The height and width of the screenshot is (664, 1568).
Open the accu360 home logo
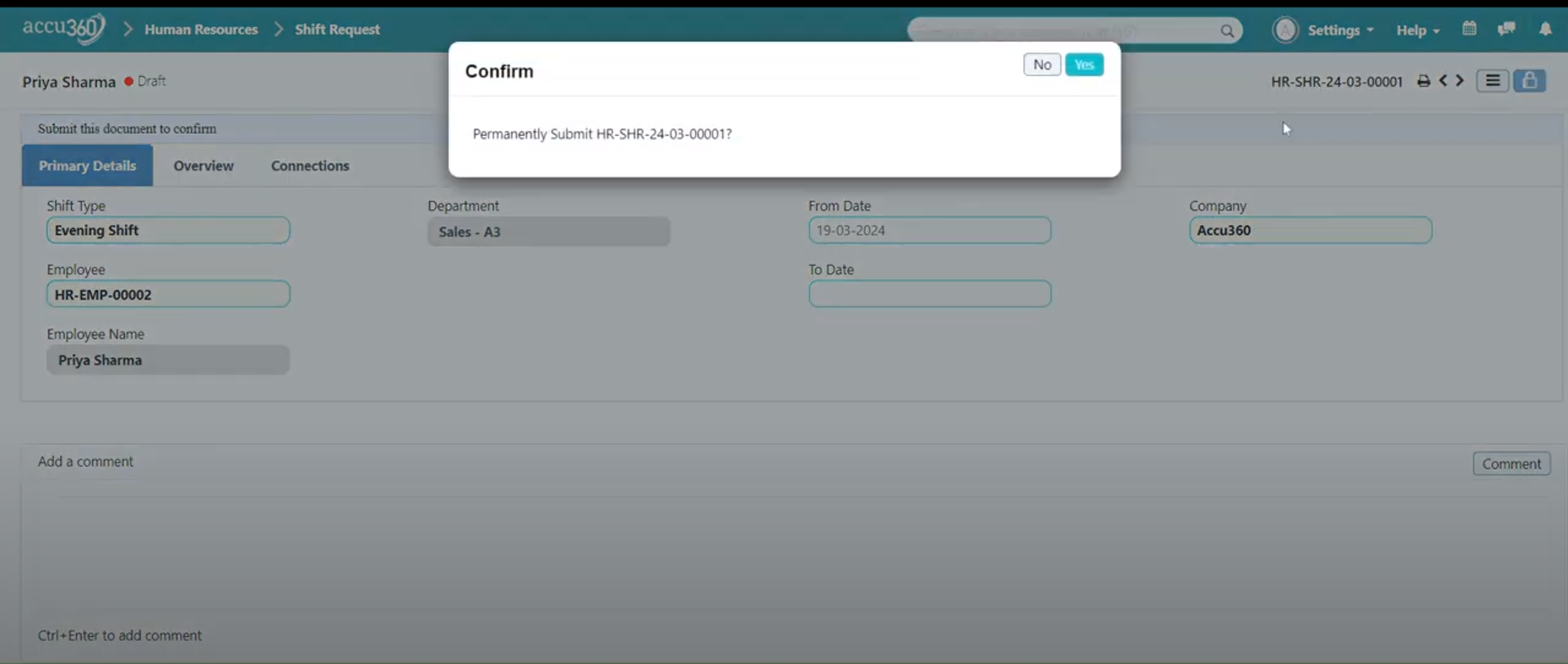(x=64, y=29)
